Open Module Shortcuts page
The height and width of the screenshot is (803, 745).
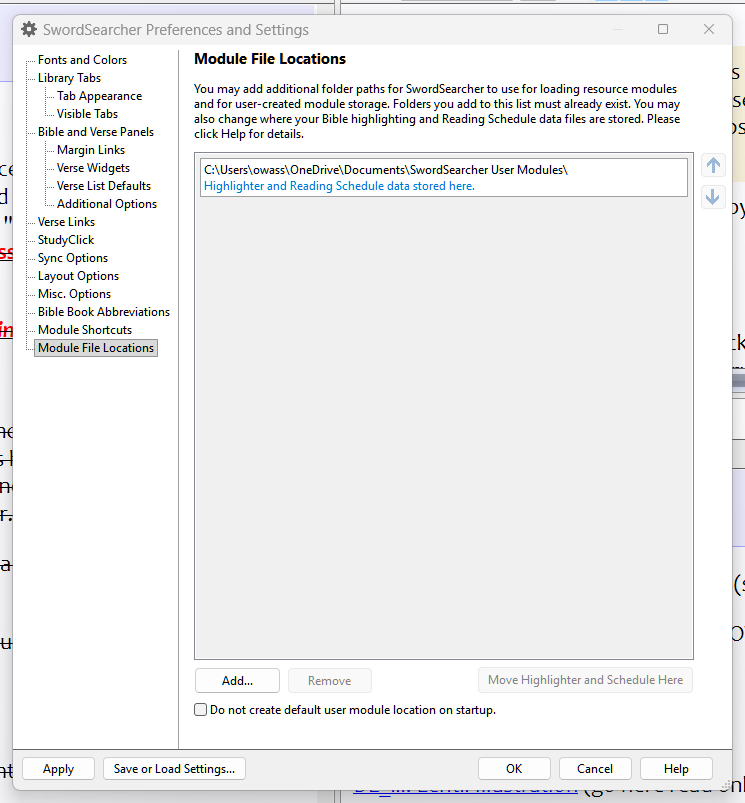point(84,329)
